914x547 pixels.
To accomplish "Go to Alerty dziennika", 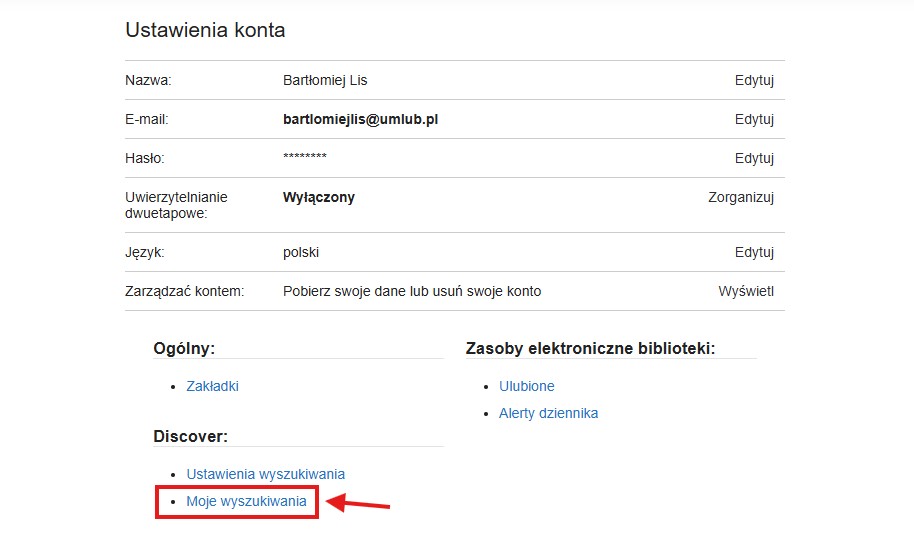I will point(548,413).
